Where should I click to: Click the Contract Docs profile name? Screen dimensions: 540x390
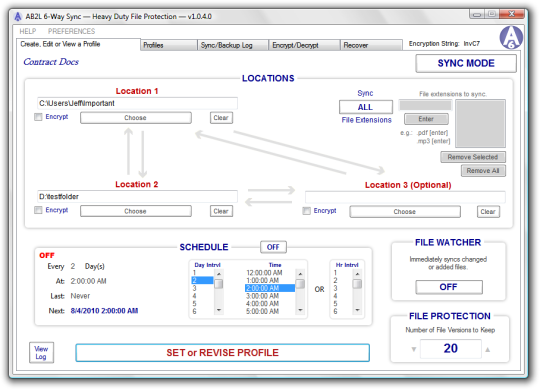coord(51,62)
